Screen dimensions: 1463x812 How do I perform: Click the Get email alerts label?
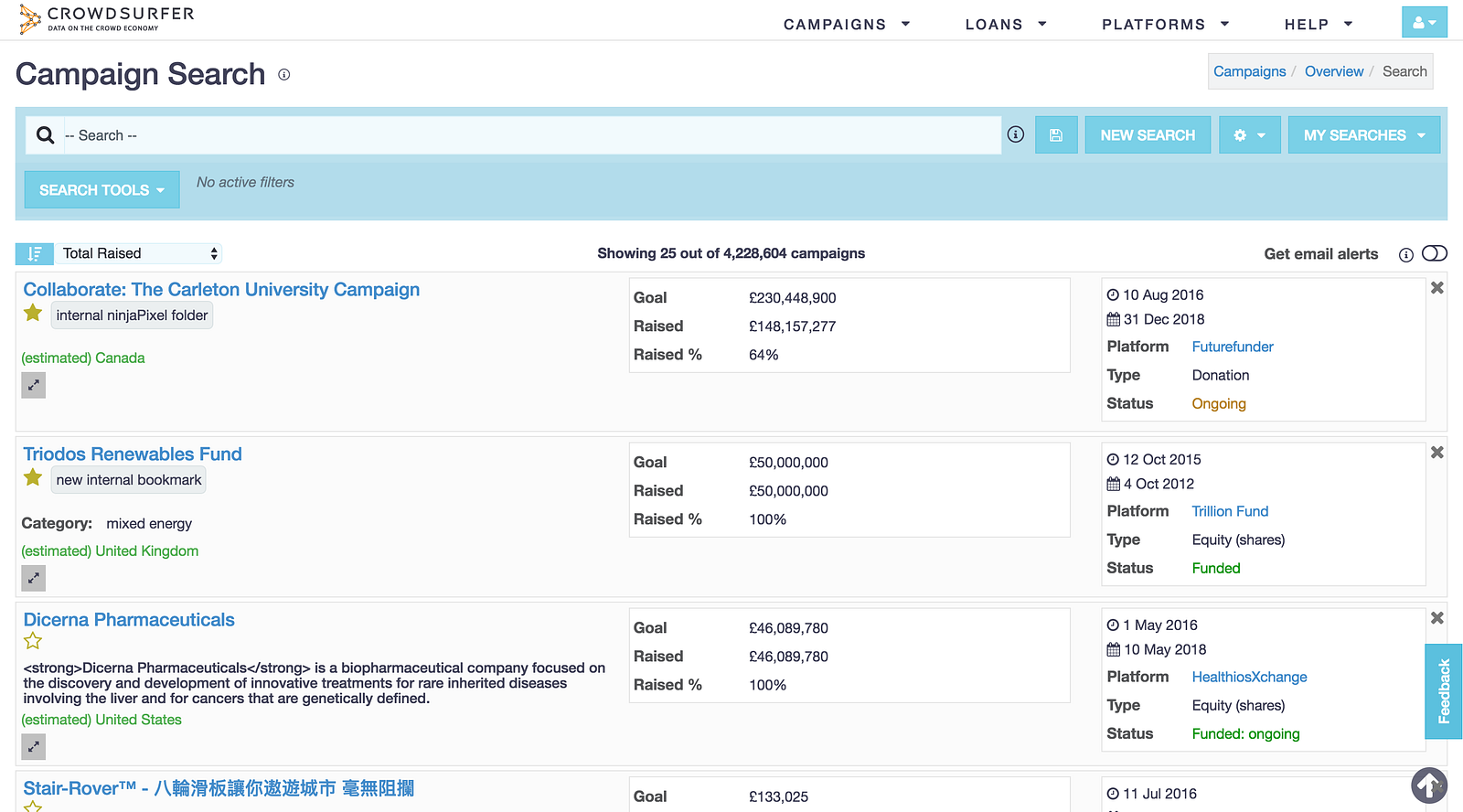click(x=1320, y=254)
